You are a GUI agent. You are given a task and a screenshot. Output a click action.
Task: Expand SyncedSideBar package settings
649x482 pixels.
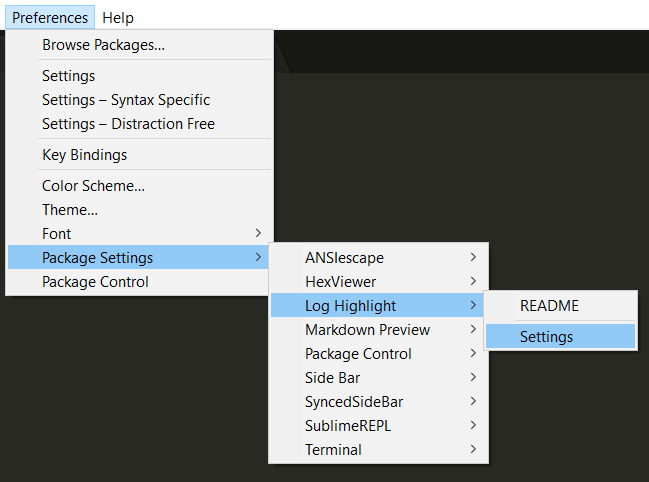(379, 401)
